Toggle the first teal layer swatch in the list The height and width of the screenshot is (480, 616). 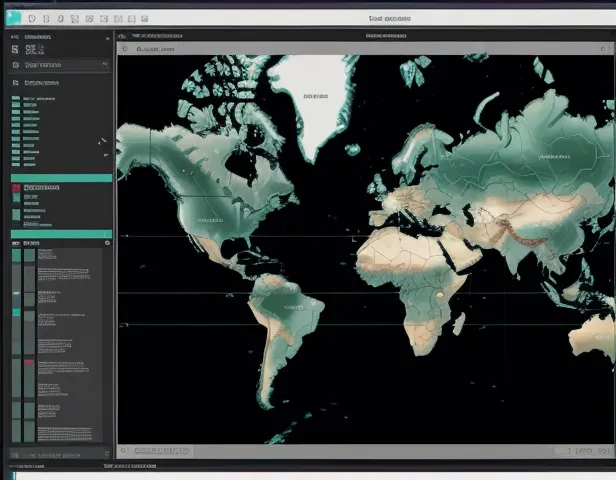(15, 100)
